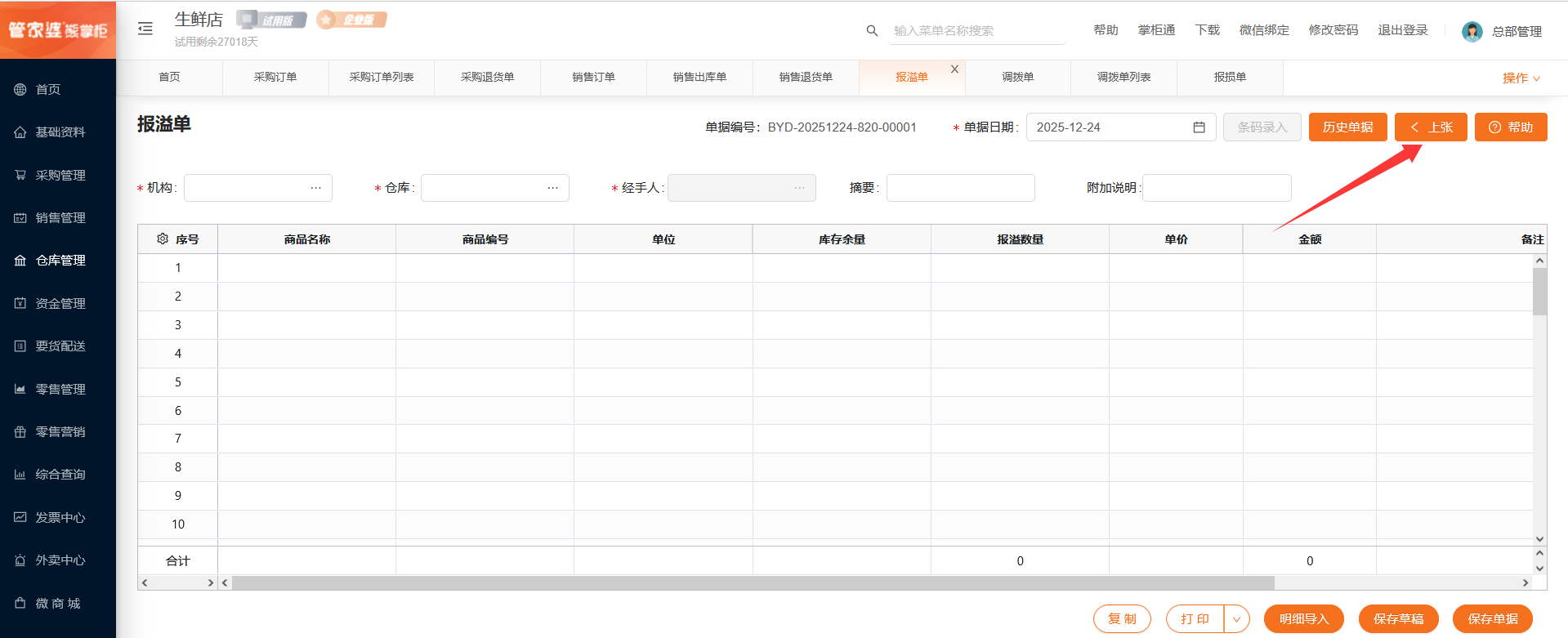Click the 保存草稿 button
1568x638 pixels.
(1398, 619)
